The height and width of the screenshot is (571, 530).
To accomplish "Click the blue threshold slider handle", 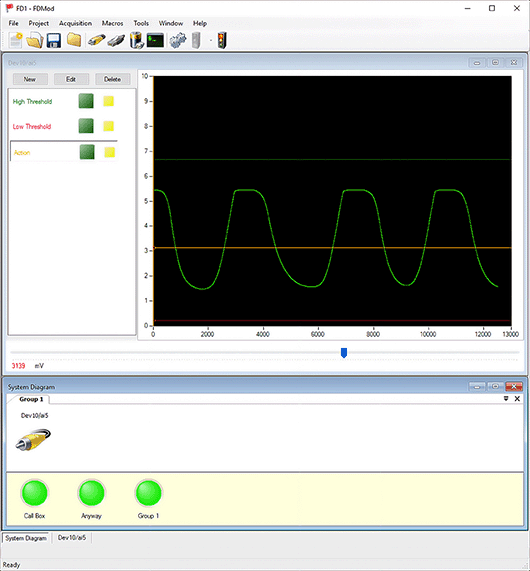I will pyautogui.click(x=343, y=353).
